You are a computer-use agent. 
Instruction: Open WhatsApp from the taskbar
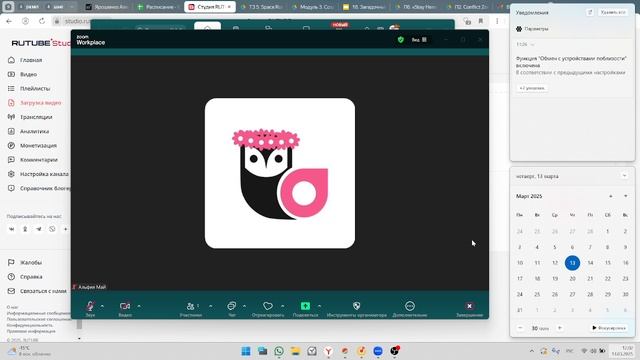click(x=279, y=351)
